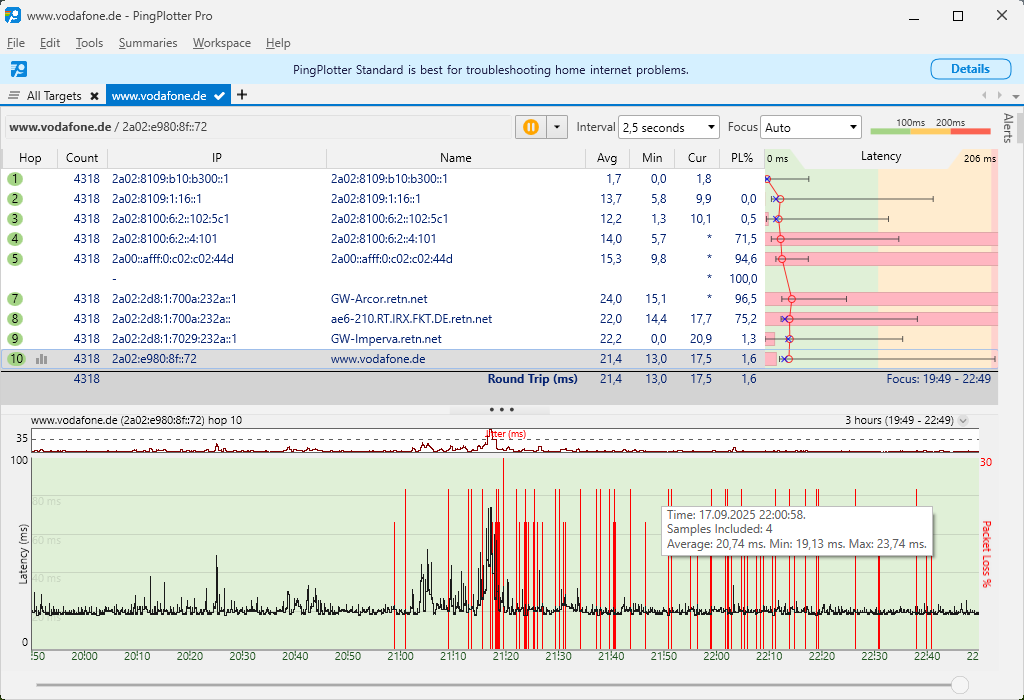
Task: Toggle hop 5 green circle
Action: [x=14, y=259]
